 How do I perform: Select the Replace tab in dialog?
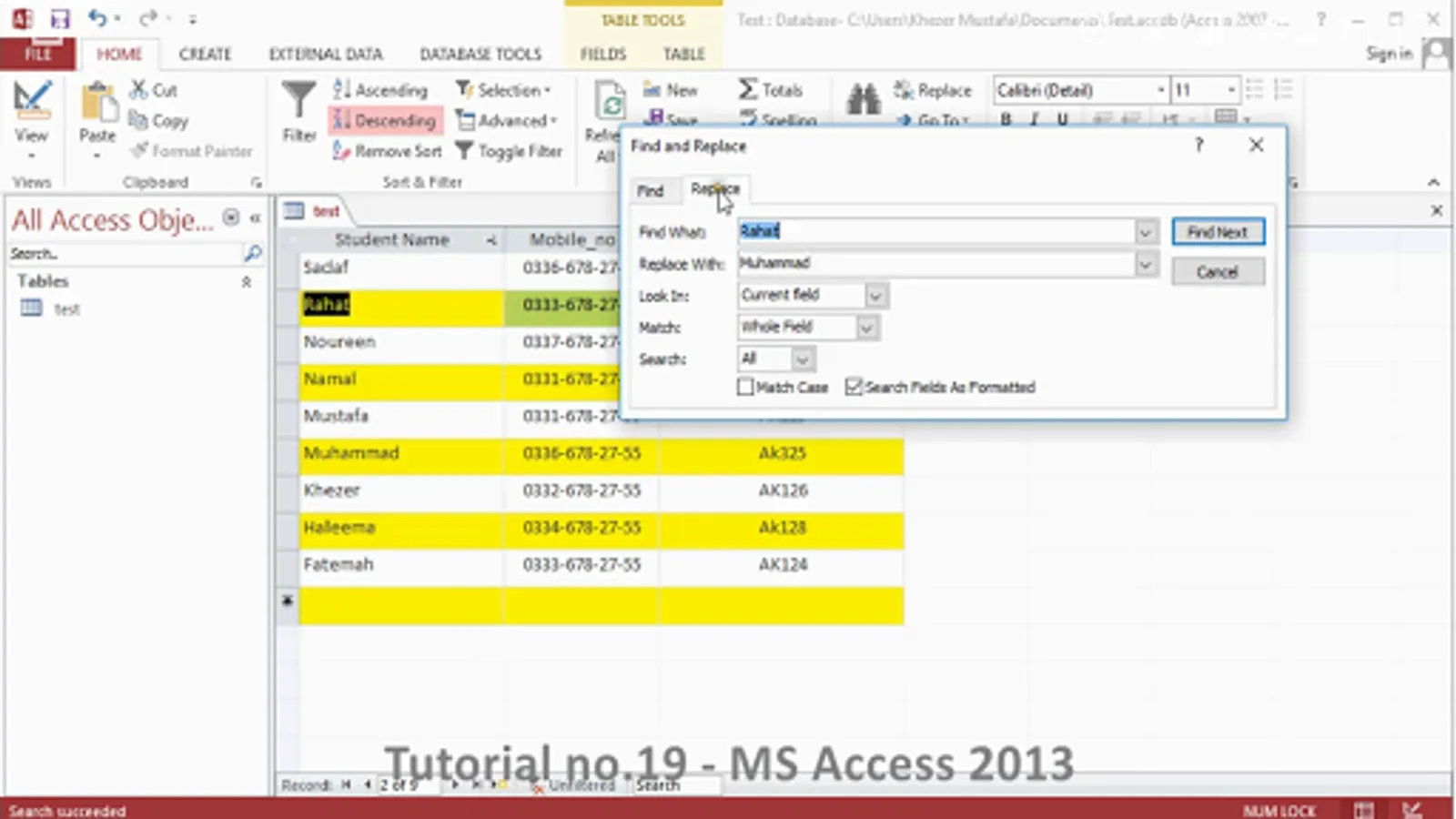(715, 188)
